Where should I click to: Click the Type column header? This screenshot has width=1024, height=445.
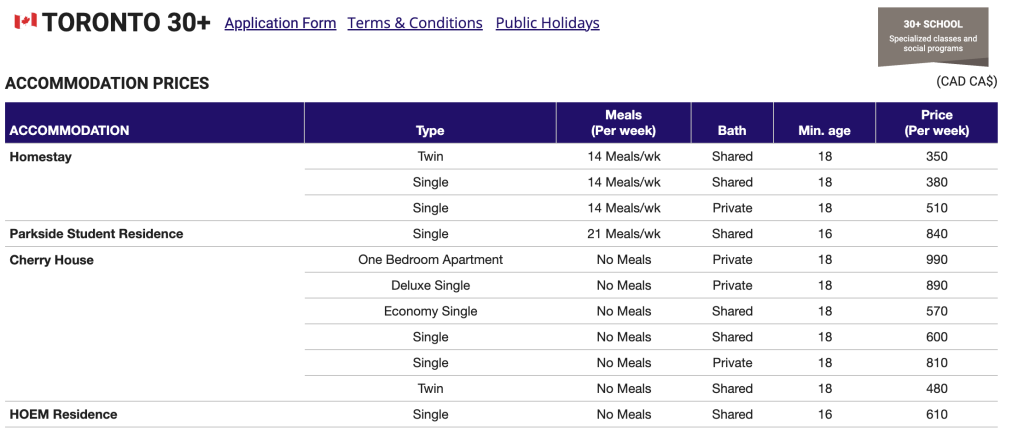pos(430,131)
